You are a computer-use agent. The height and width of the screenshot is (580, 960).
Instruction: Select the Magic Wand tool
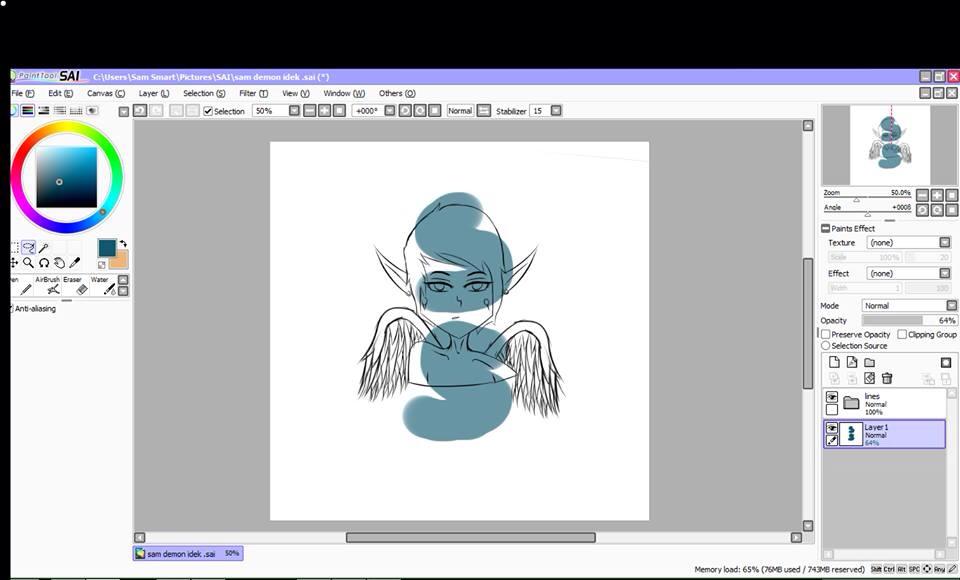(x=43, y=247)
